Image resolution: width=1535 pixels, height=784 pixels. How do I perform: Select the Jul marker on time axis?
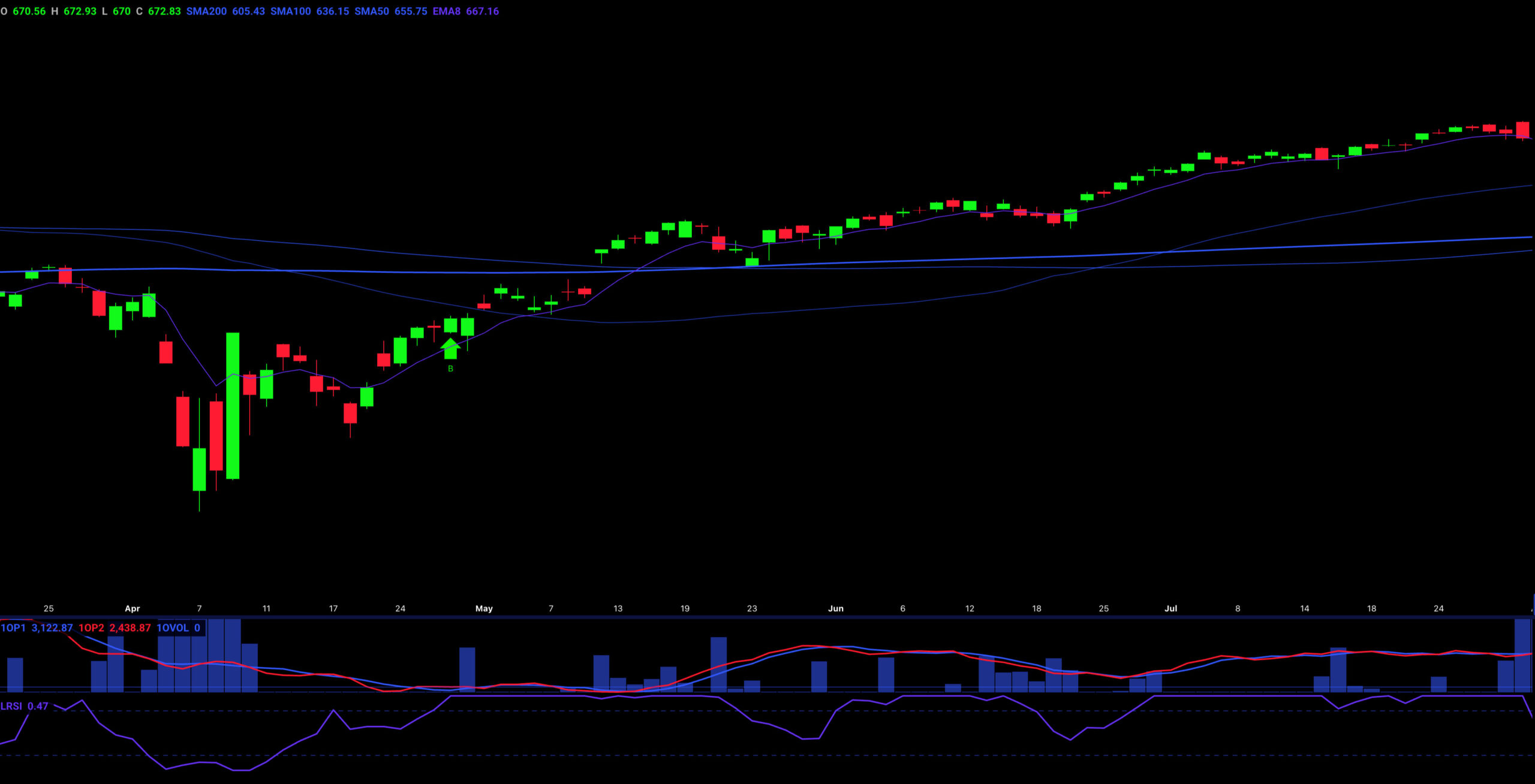[1170, 608]
